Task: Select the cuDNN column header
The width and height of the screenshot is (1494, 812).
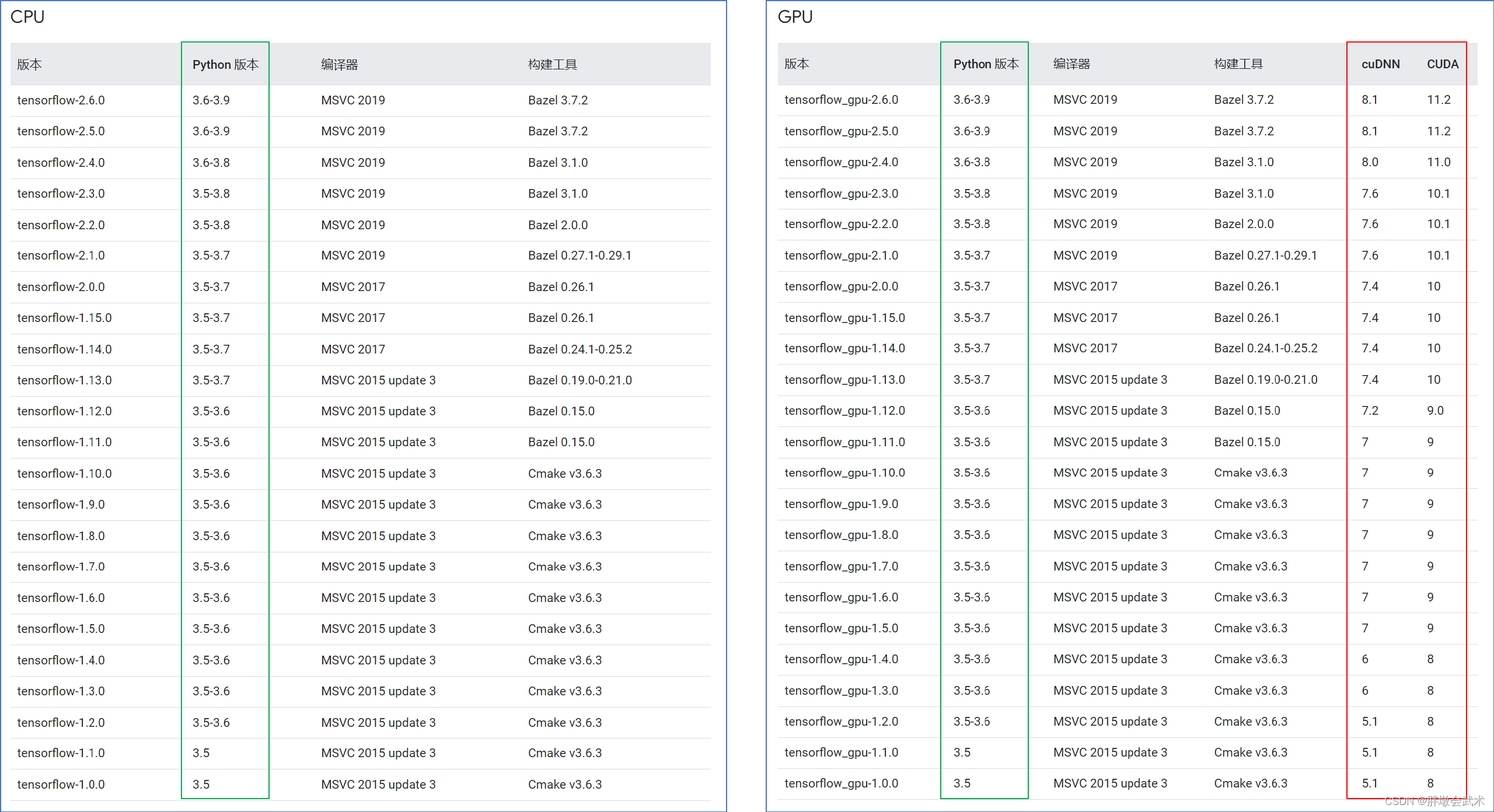Action: (1381, 64)
